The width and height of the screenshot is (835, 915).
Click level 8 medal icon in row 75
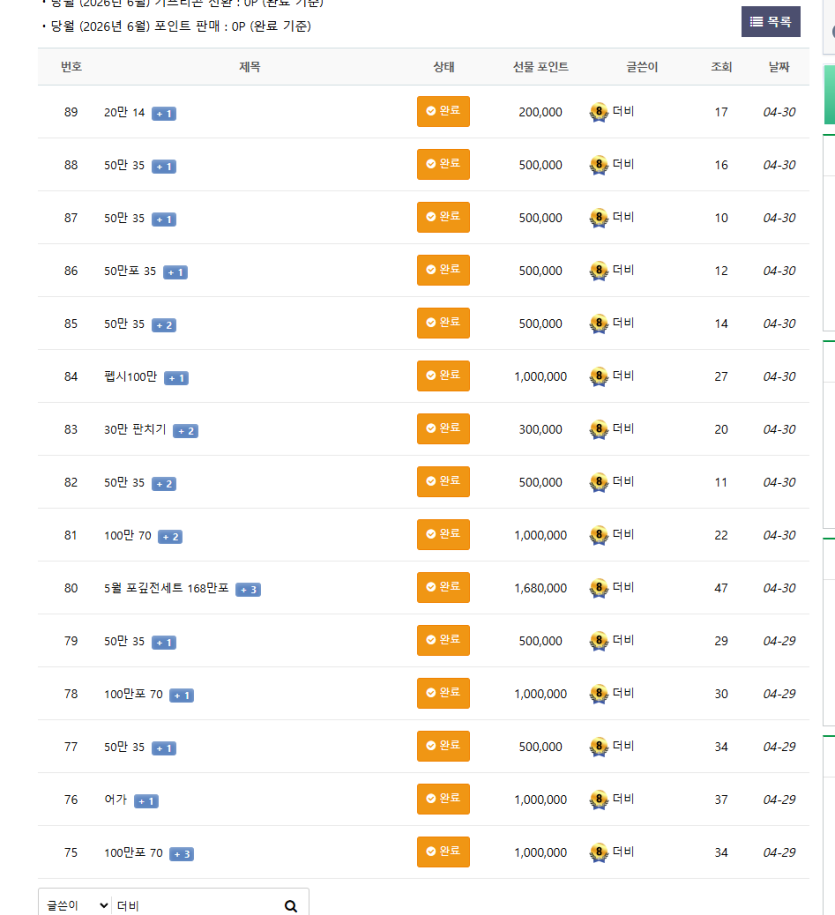click(x=599, y=853)
